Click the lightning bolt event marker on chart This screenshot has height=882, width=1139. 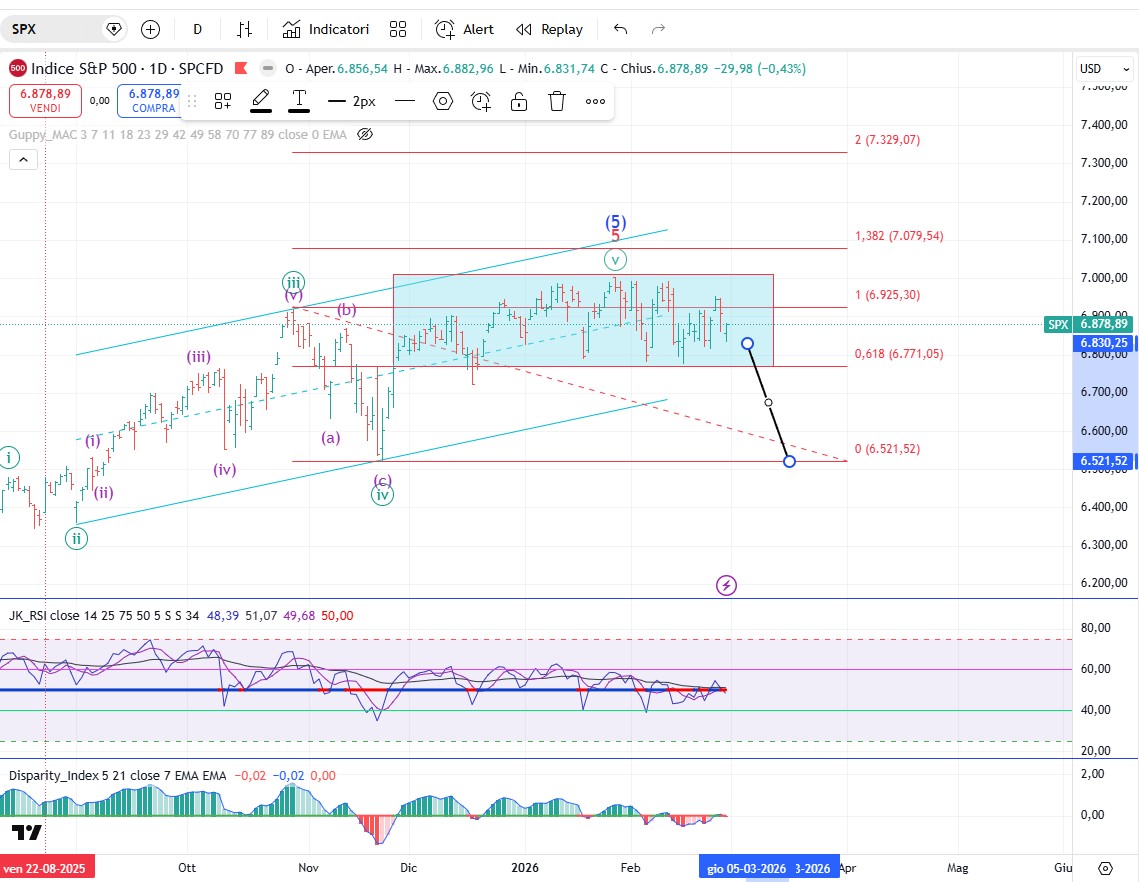pyautogui.click(x=727, y=585)
